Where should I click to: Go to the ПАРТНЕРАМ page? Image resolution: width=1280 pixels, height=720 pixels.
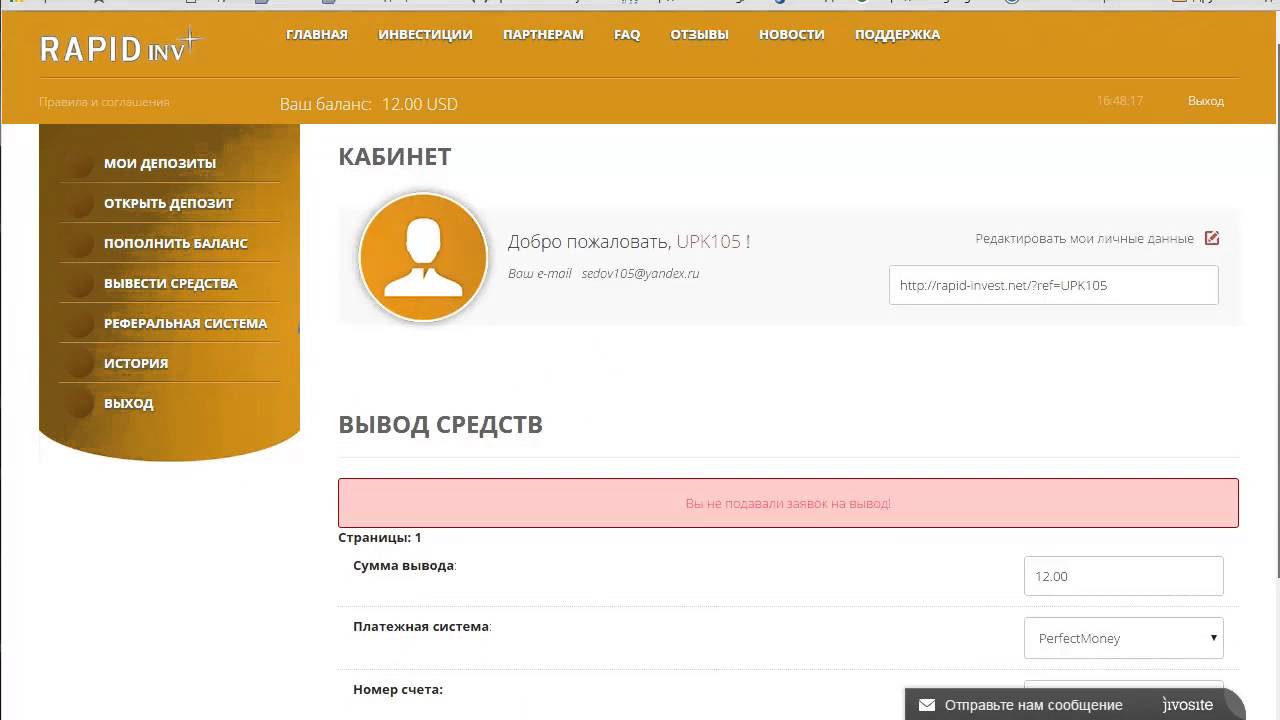click(543, 34)
